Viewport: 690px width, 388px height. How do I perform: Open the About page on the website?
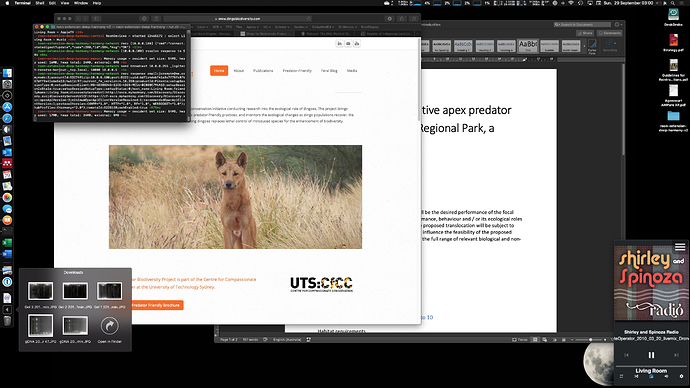tap(239, 70)
